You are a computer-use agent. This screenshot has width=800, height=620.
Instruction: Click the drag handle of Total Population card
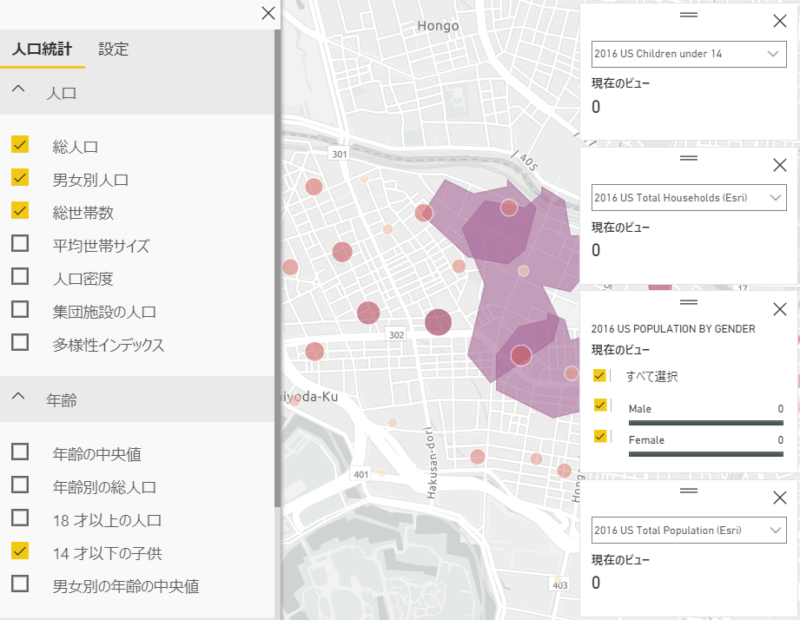pos(689,491)
